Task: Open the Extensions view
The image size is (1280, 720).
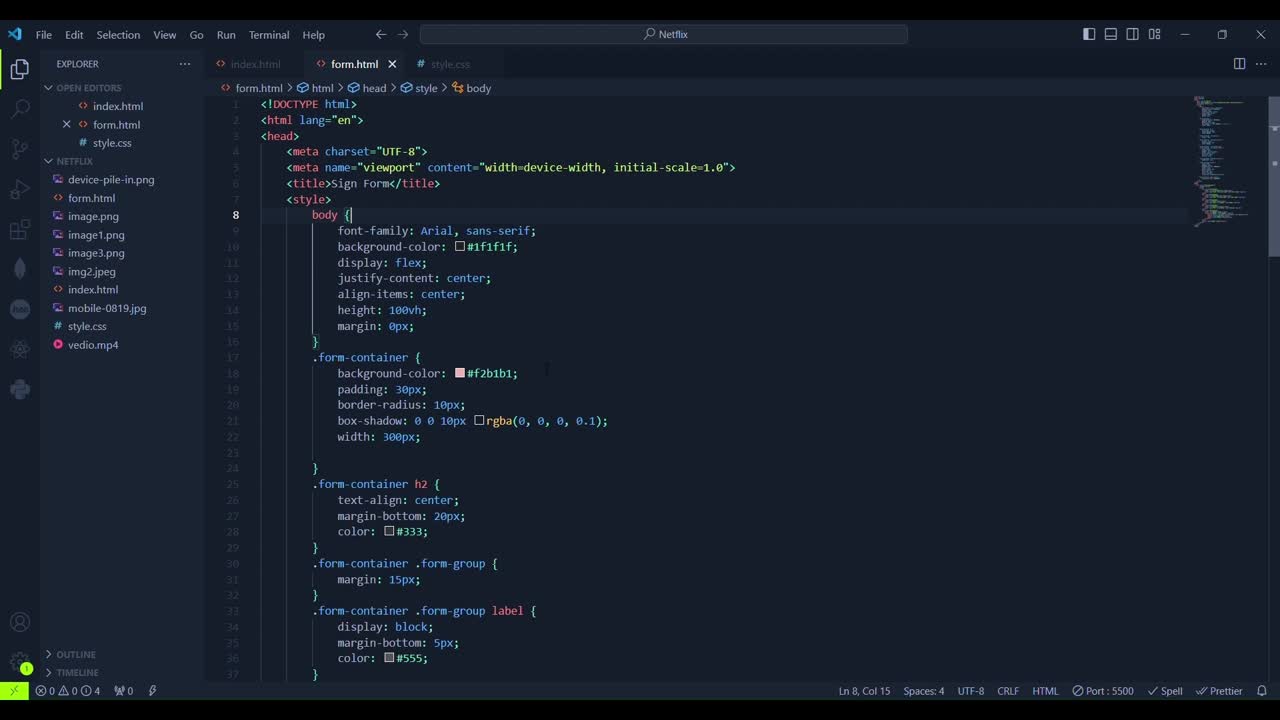Action: [20, 230]
